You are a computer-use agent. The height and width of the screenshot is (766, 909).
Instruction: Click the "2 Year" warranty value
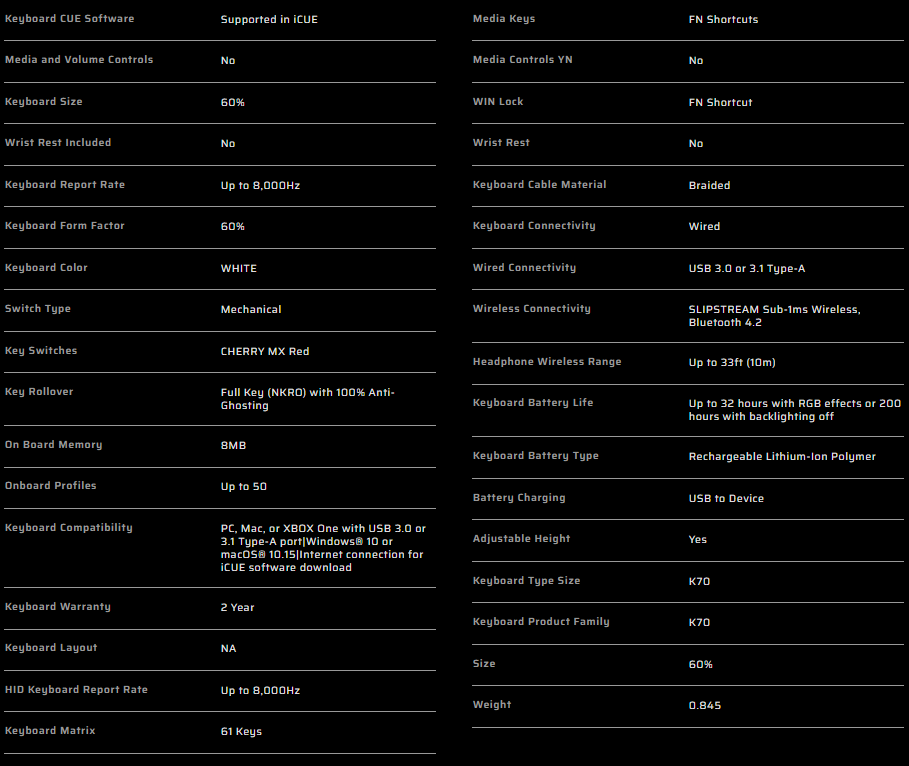click(238, 607)
